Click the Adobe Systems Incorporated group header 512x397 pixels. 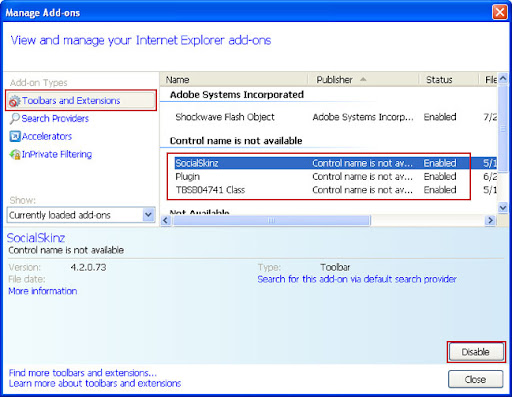(237, 95)
